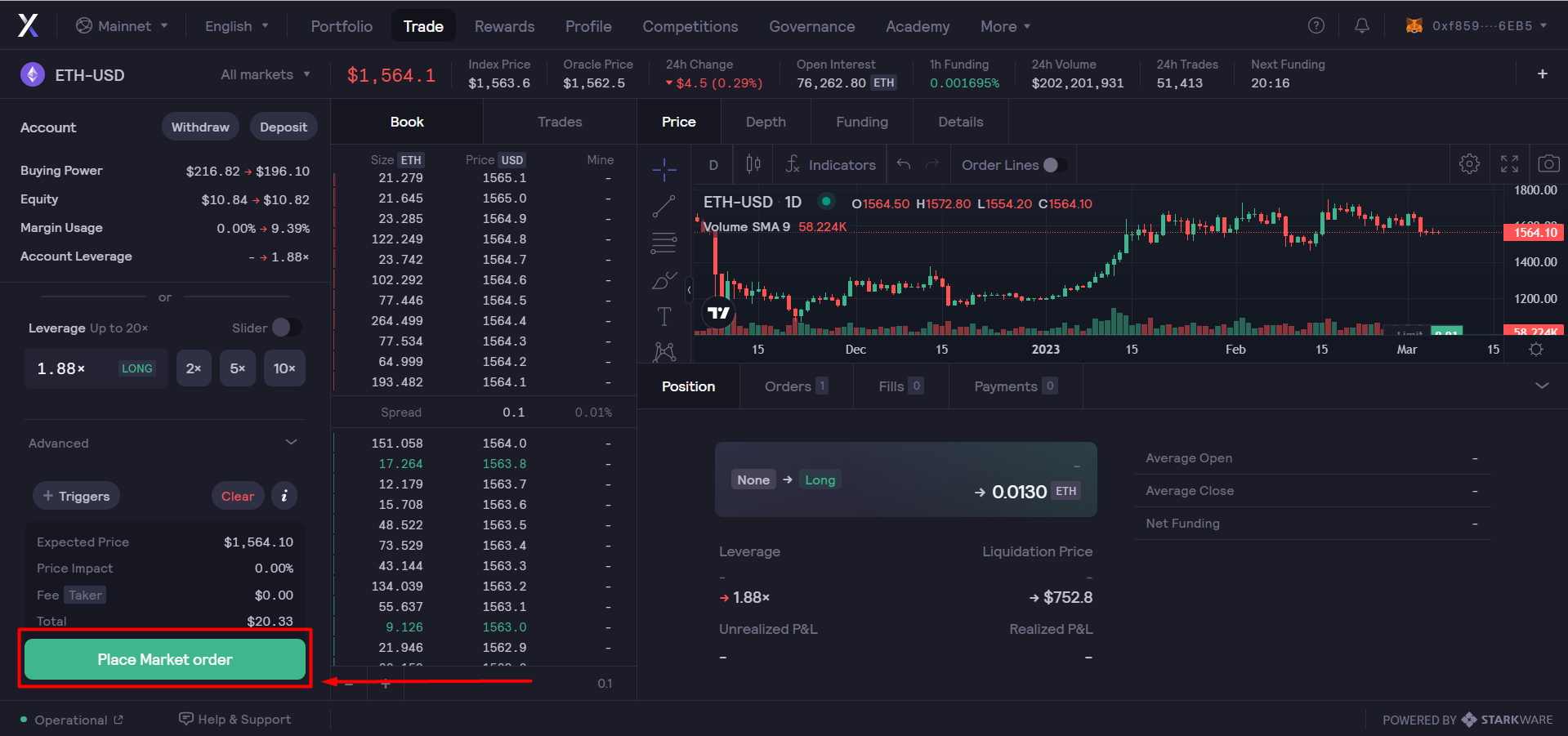Increase order book grouping with plus
This screenshot has width=1568, height=736.
coord(386,684)
